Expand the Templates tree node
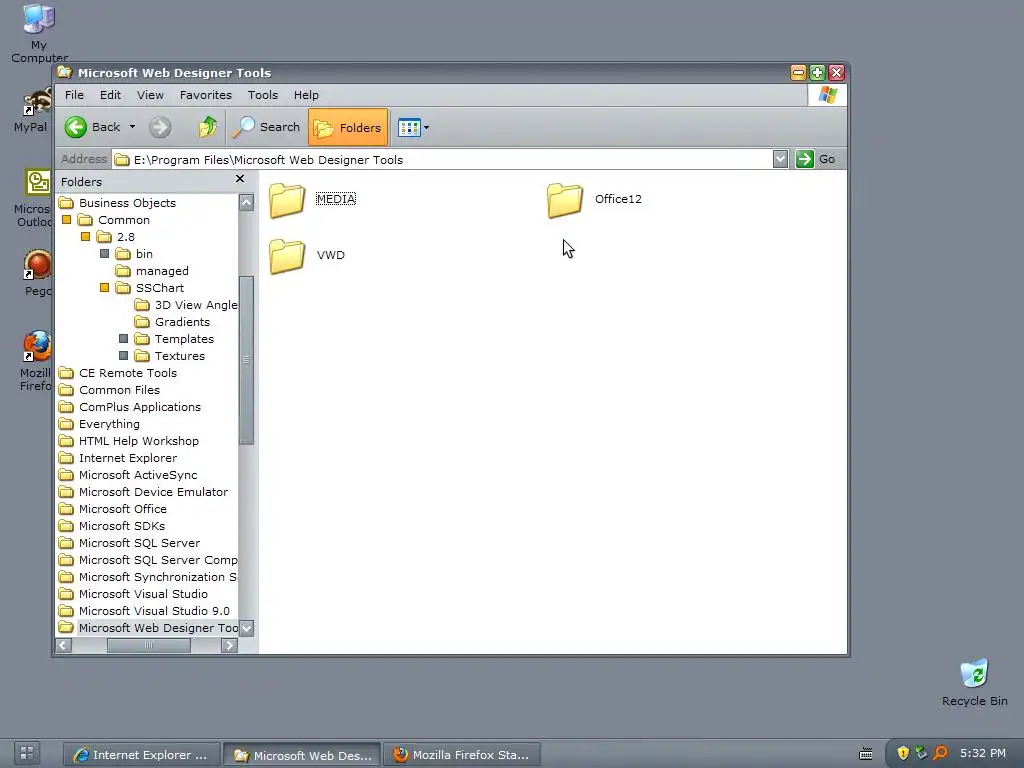 [123, 338]
